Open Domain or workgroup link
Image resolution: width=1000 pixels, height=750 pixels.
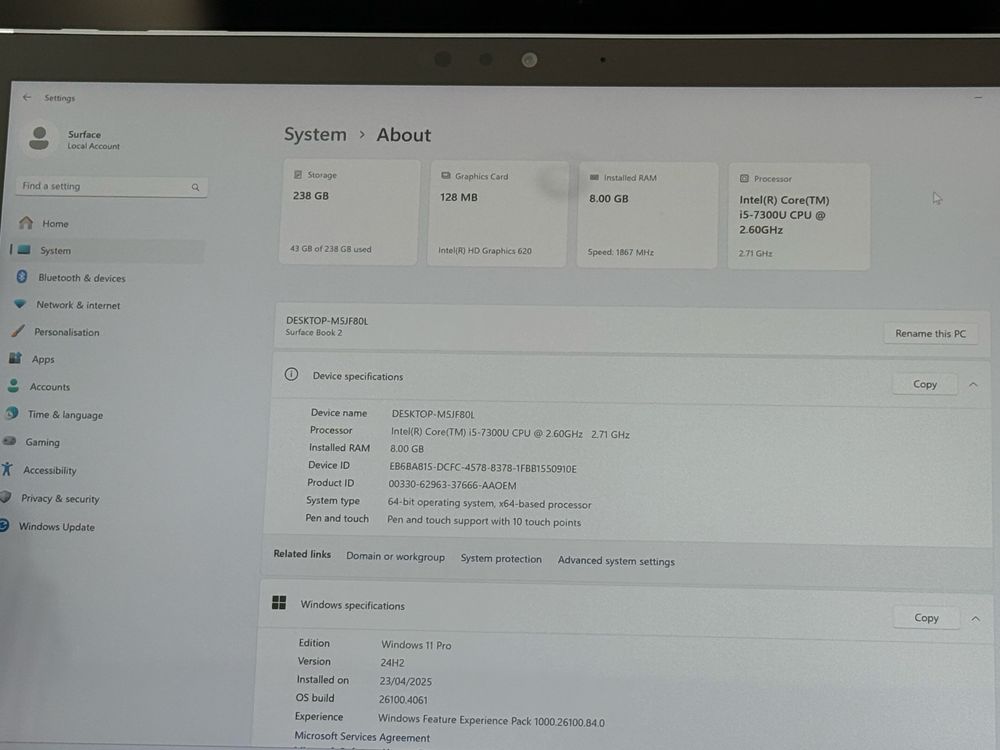pyautogui.click(x=395, y=556)
